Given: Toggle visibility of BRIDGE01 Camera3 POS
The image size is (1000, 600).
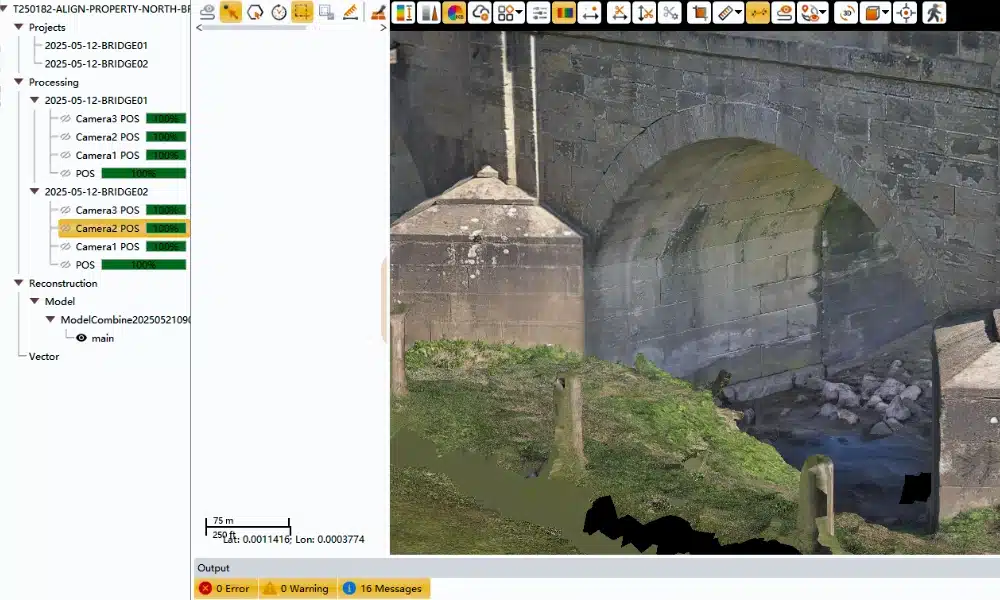Looking at the screenshot, I should (x=66, y=119).
